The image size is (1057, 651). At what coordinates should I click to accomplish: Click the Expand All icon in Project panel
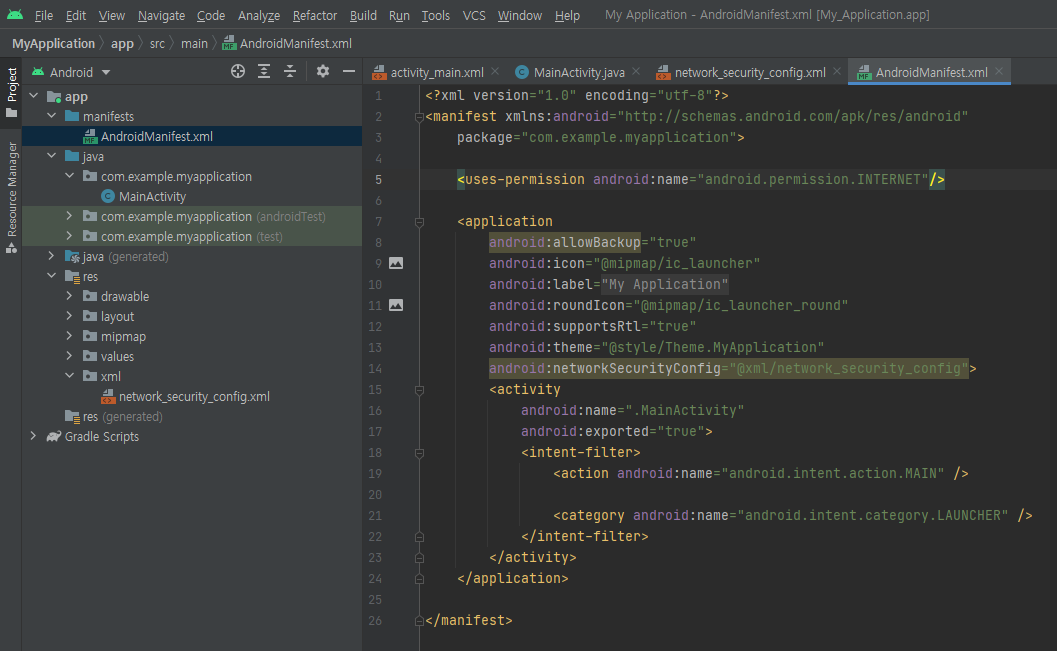pos(264,71)
